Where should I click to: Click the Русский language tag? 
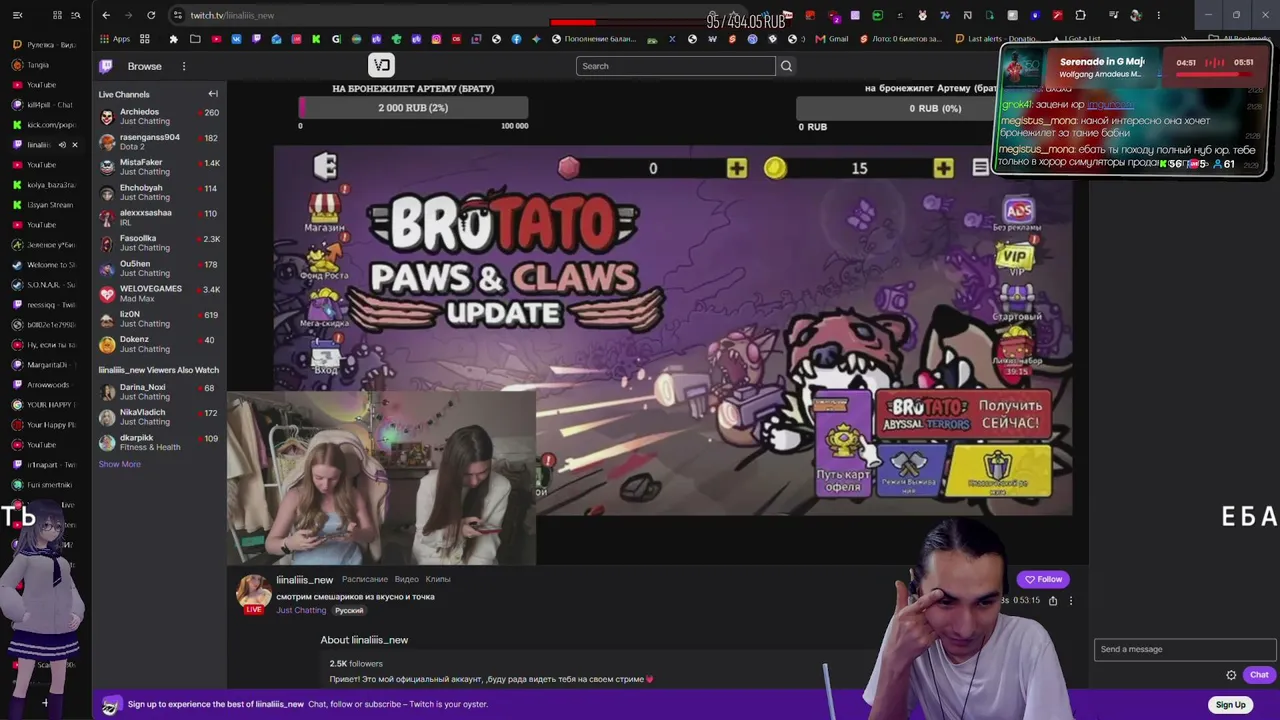(349, 610)
